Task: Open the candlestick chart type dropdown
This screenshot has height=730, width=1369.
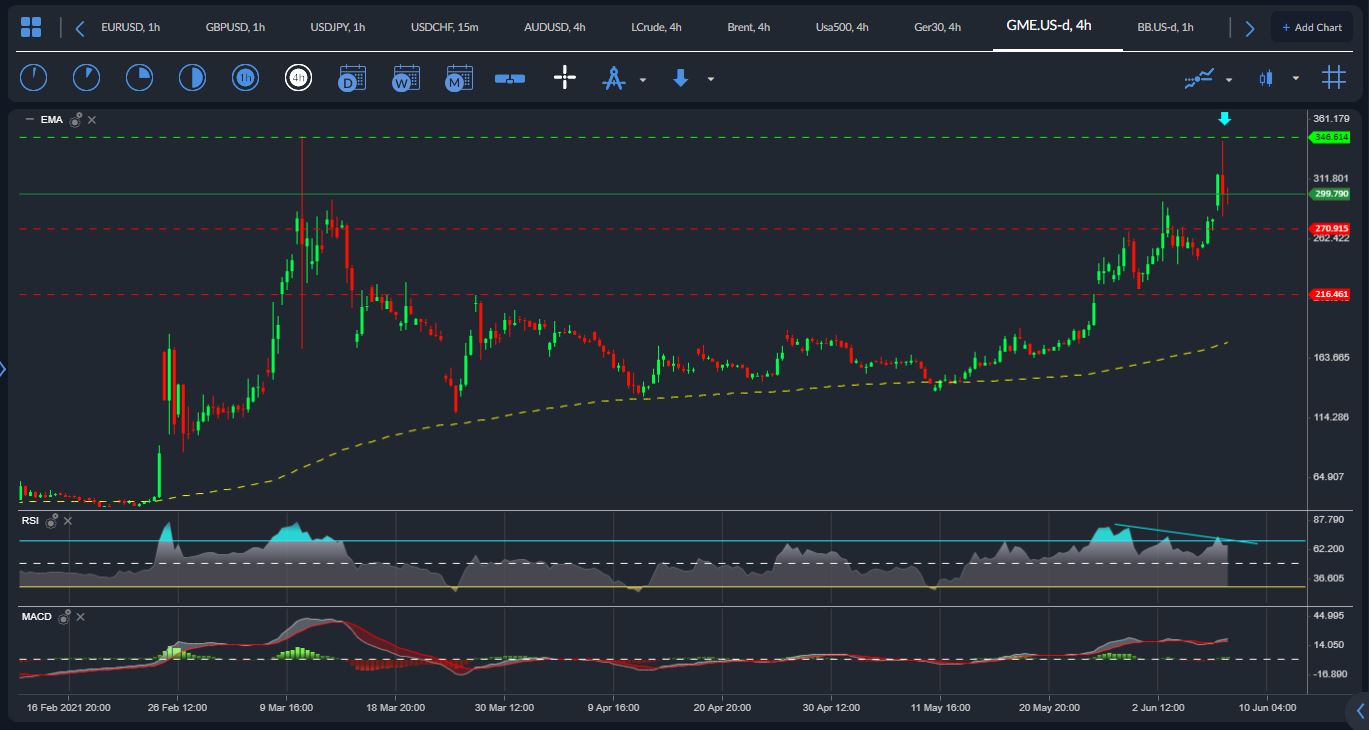Action: pos(1296,78)
